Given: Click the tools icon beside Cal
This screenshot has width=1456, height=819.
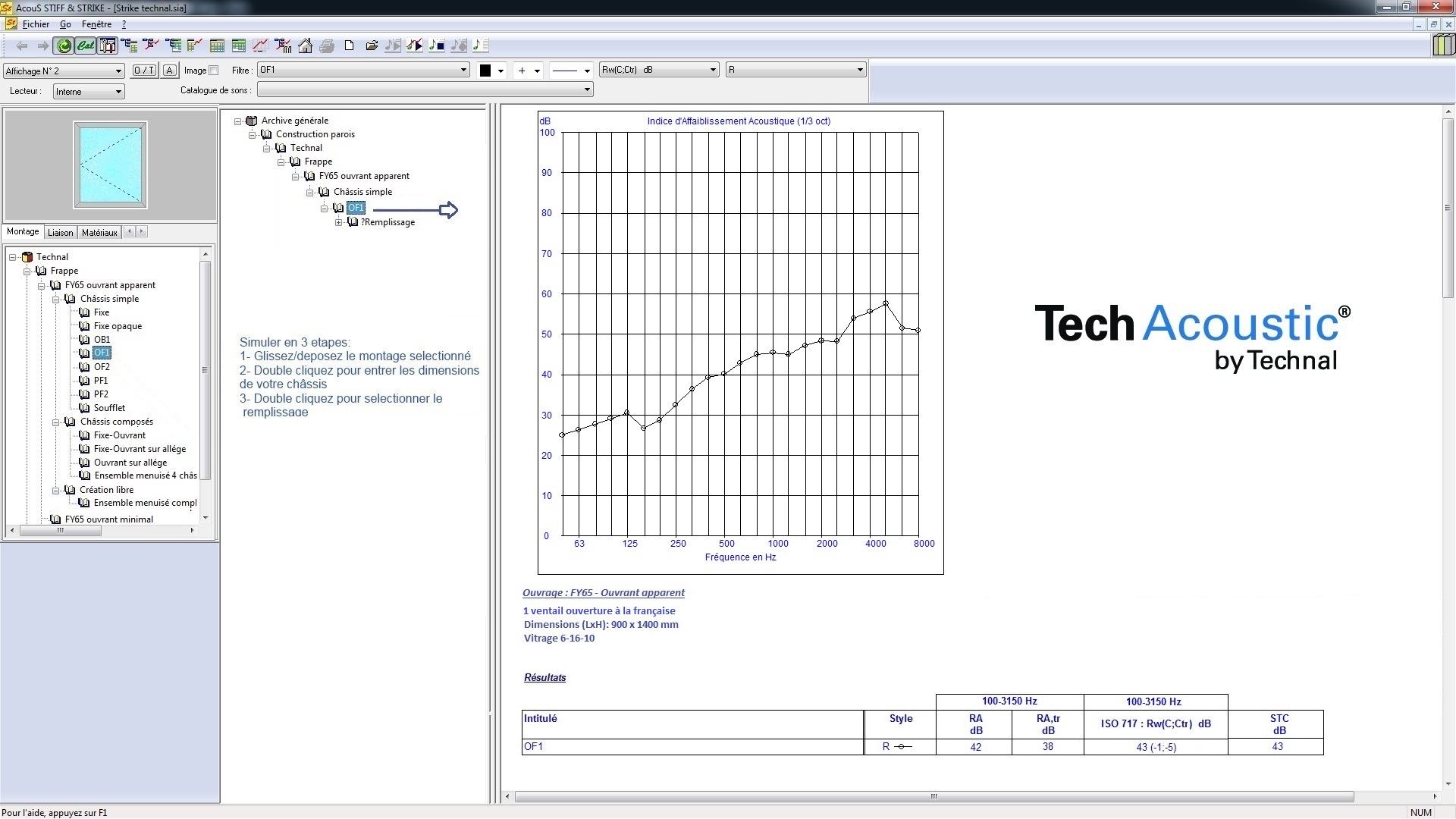Looking at the screenshot, I should pos(108,46).
